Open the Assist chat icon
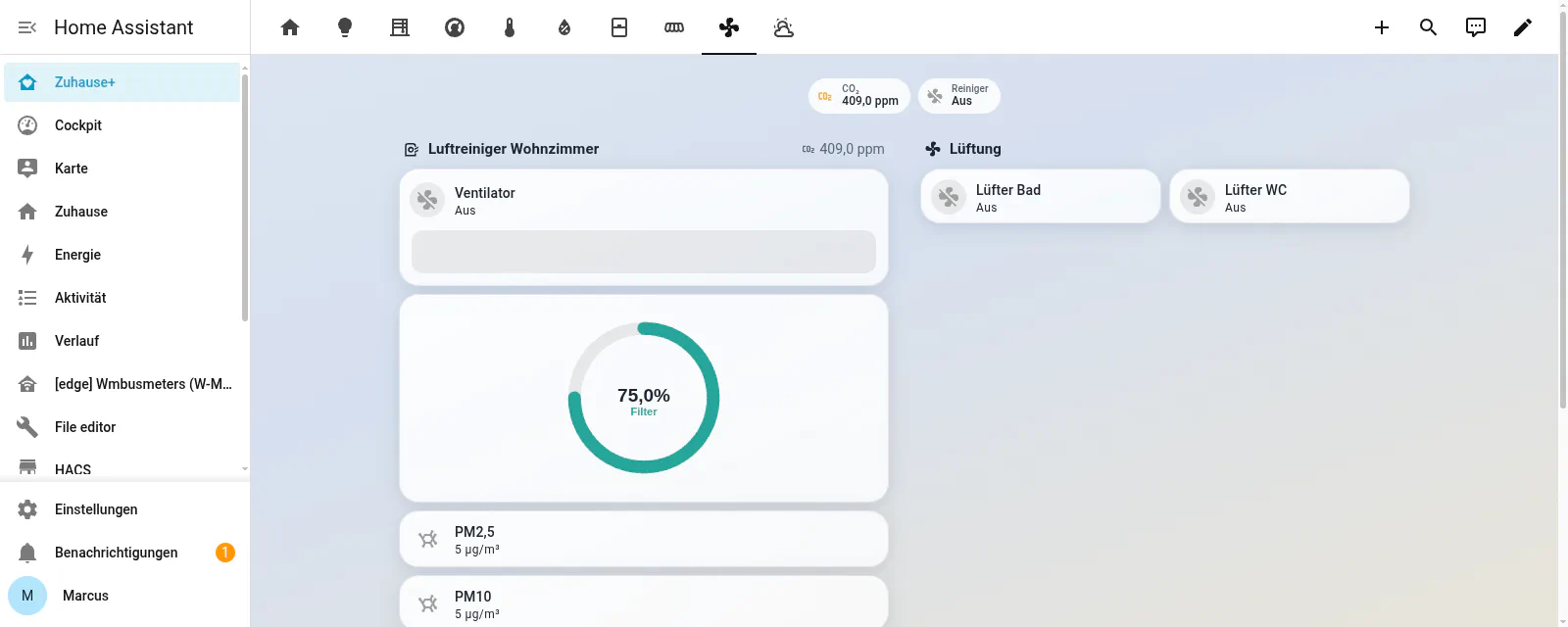 point(1476,27)
